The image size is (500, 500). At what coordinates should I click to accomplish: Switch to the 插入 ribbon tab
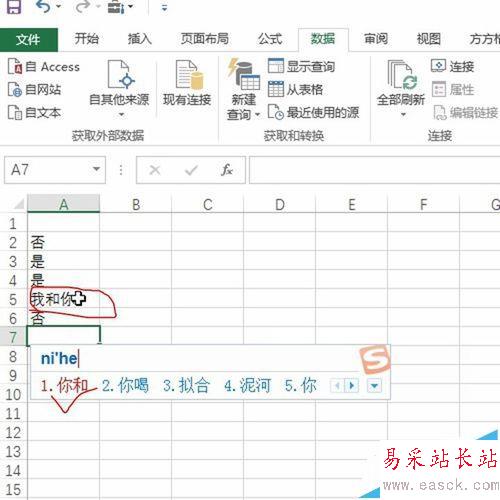coord(140,39)
